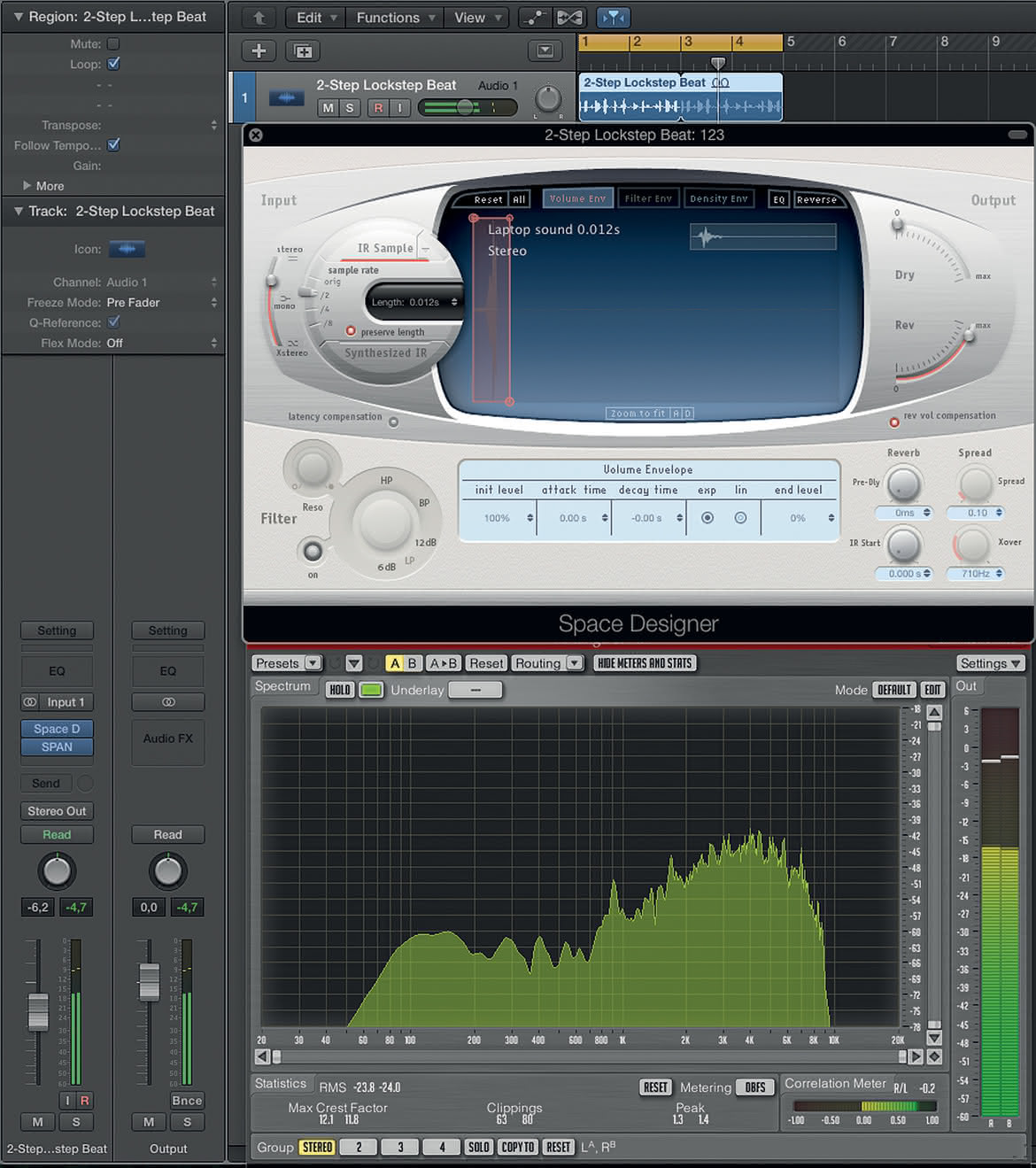1036x1168 pixels.
Task: Open the SPAN Settings dropdown
Action: [990, 663]
